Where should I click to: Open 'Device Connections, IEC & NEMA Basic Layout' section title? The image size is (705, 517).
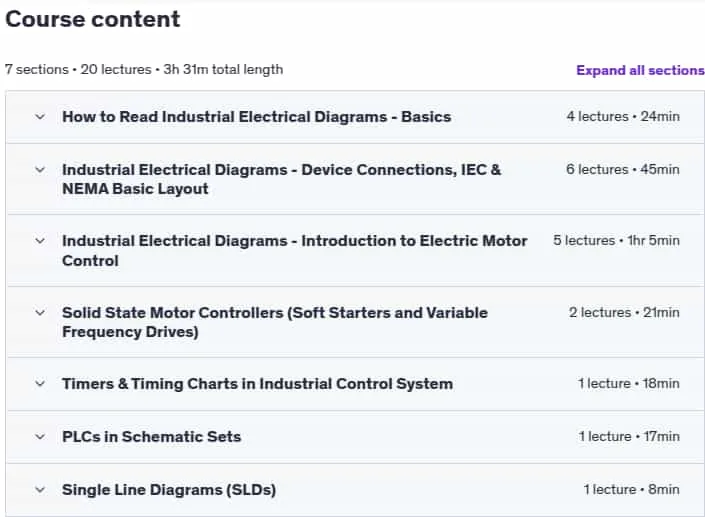[281, 179]
